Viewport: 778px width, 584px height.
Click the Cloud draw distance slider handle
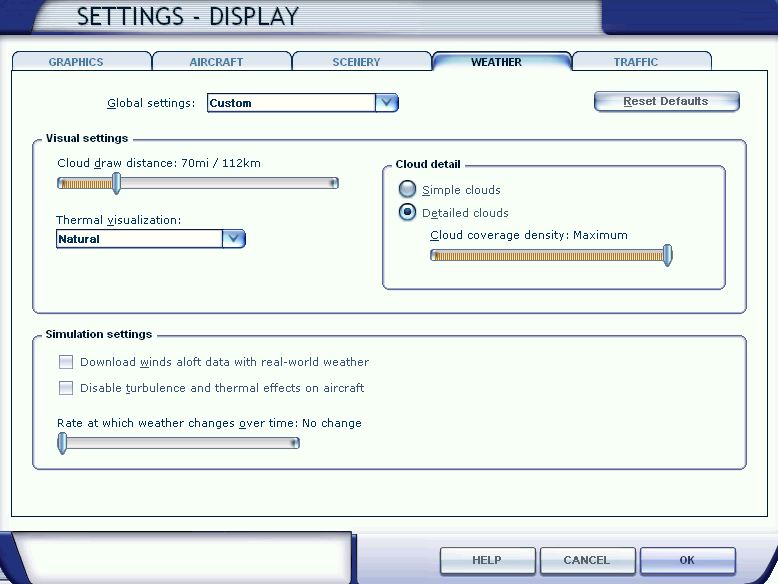point(117,183)
